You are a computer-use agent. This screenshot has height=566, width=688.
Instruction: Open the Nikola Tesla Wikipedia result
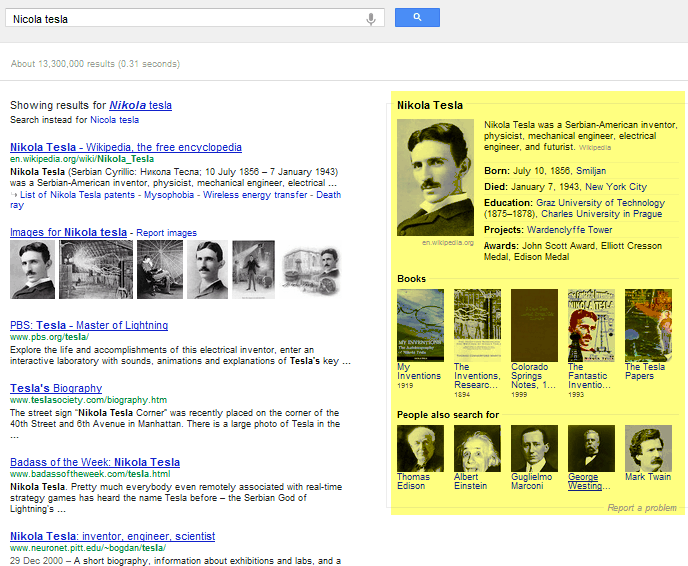coord(126,147)
